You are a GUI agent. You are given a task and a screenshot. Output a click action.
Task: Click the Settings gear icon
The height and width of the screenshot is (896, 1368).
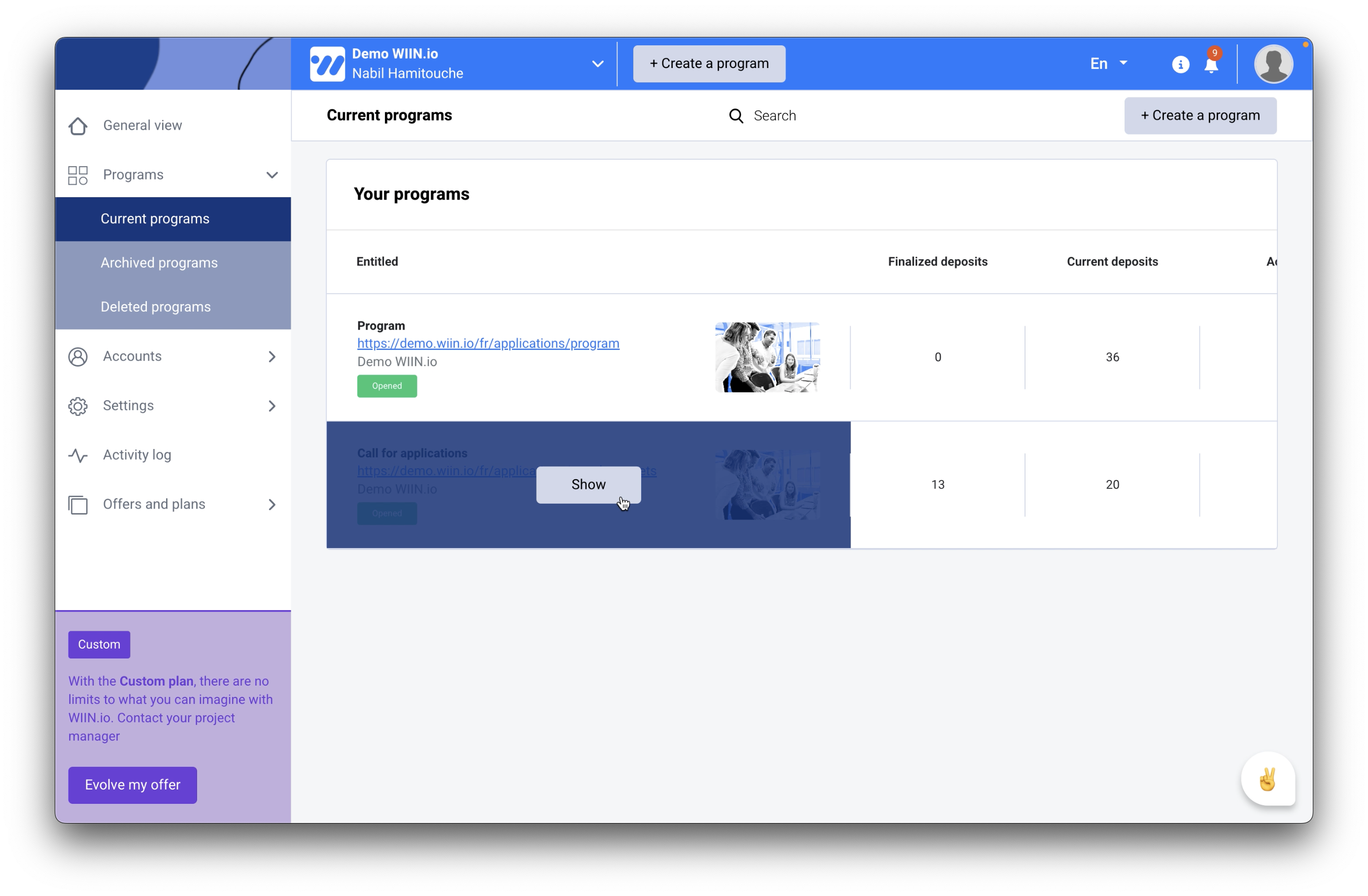point(77,406)
